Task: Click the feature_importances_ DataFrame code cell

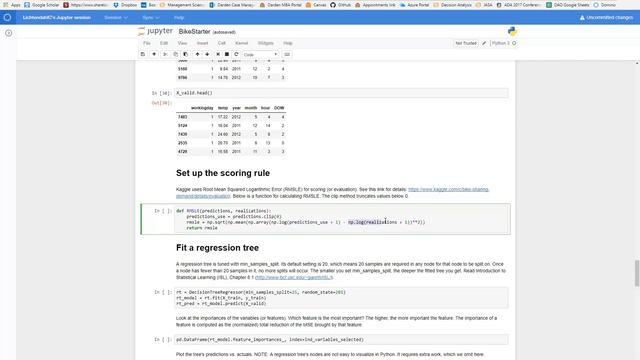Action: click(342, 340)
